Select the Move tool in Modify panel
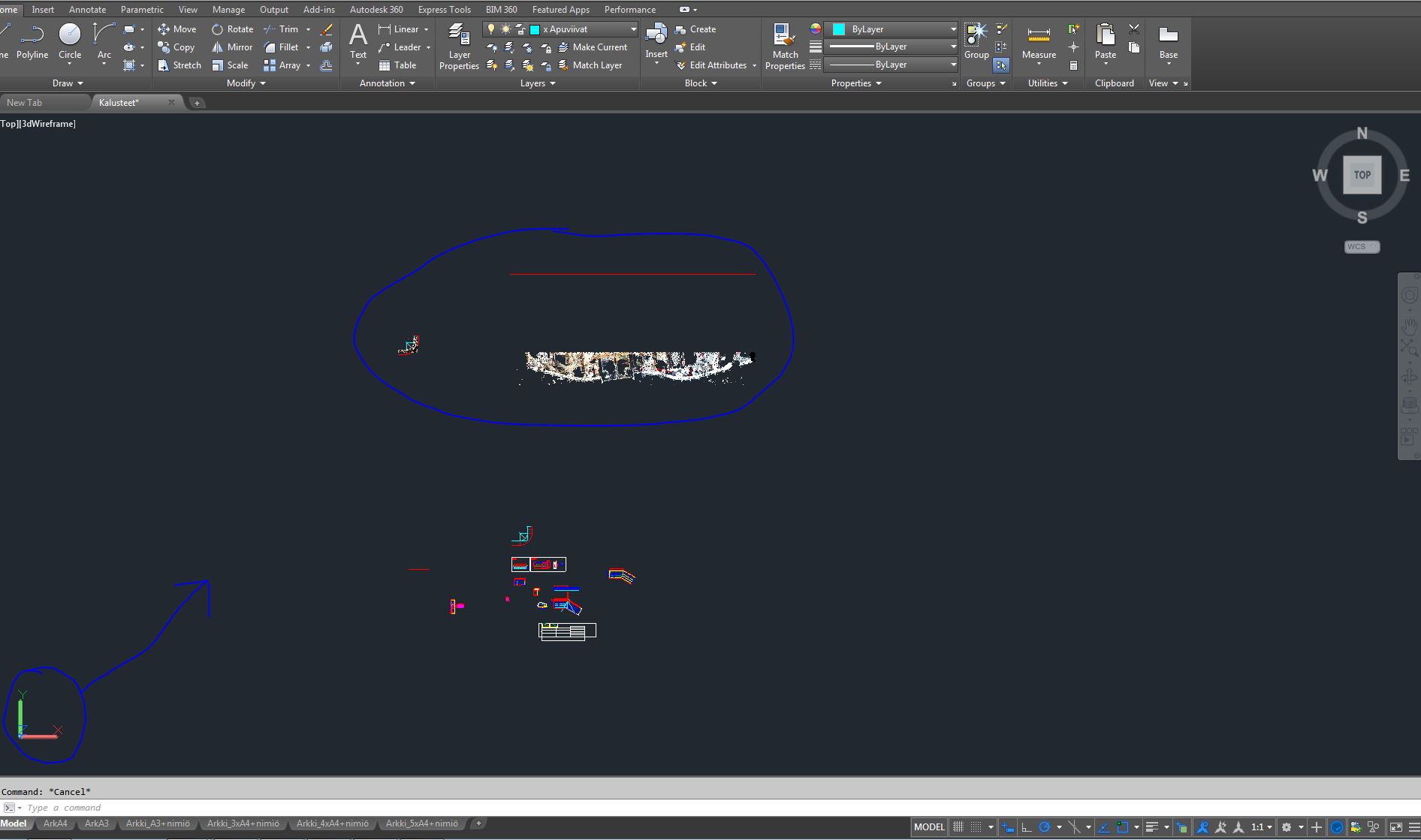The image size is (1421, 840). pyautogui.click(x=177, y=29)
